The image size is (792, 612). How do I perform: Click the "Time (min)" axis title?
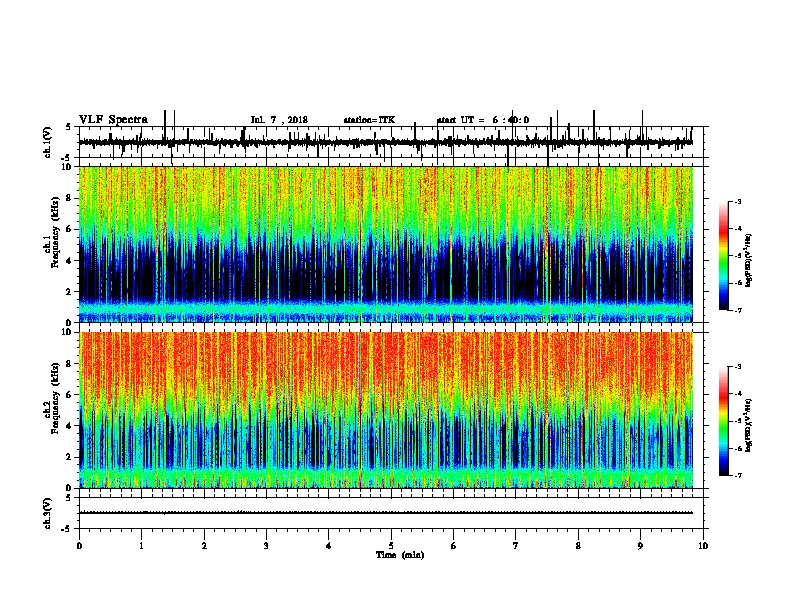[x=400, y=555]
